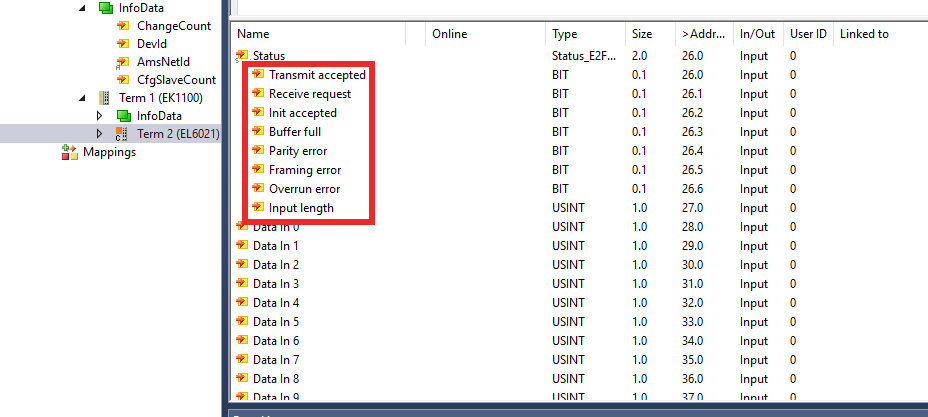Select the Buffer full row name
The height and width of the screenshot is (417, 928).
pos(295,132)
